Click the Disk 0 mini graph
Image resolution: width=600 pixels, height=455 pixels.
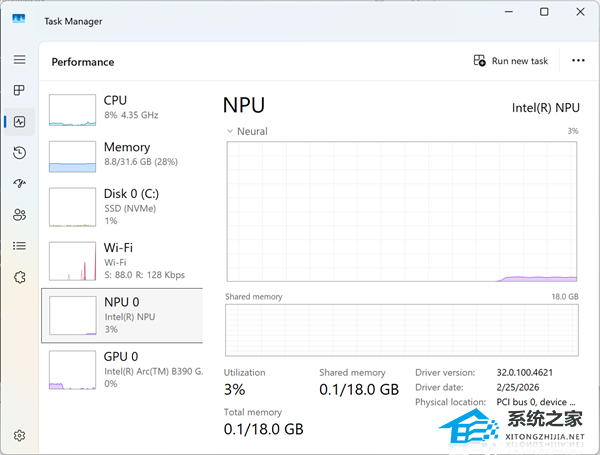(72, 207)
